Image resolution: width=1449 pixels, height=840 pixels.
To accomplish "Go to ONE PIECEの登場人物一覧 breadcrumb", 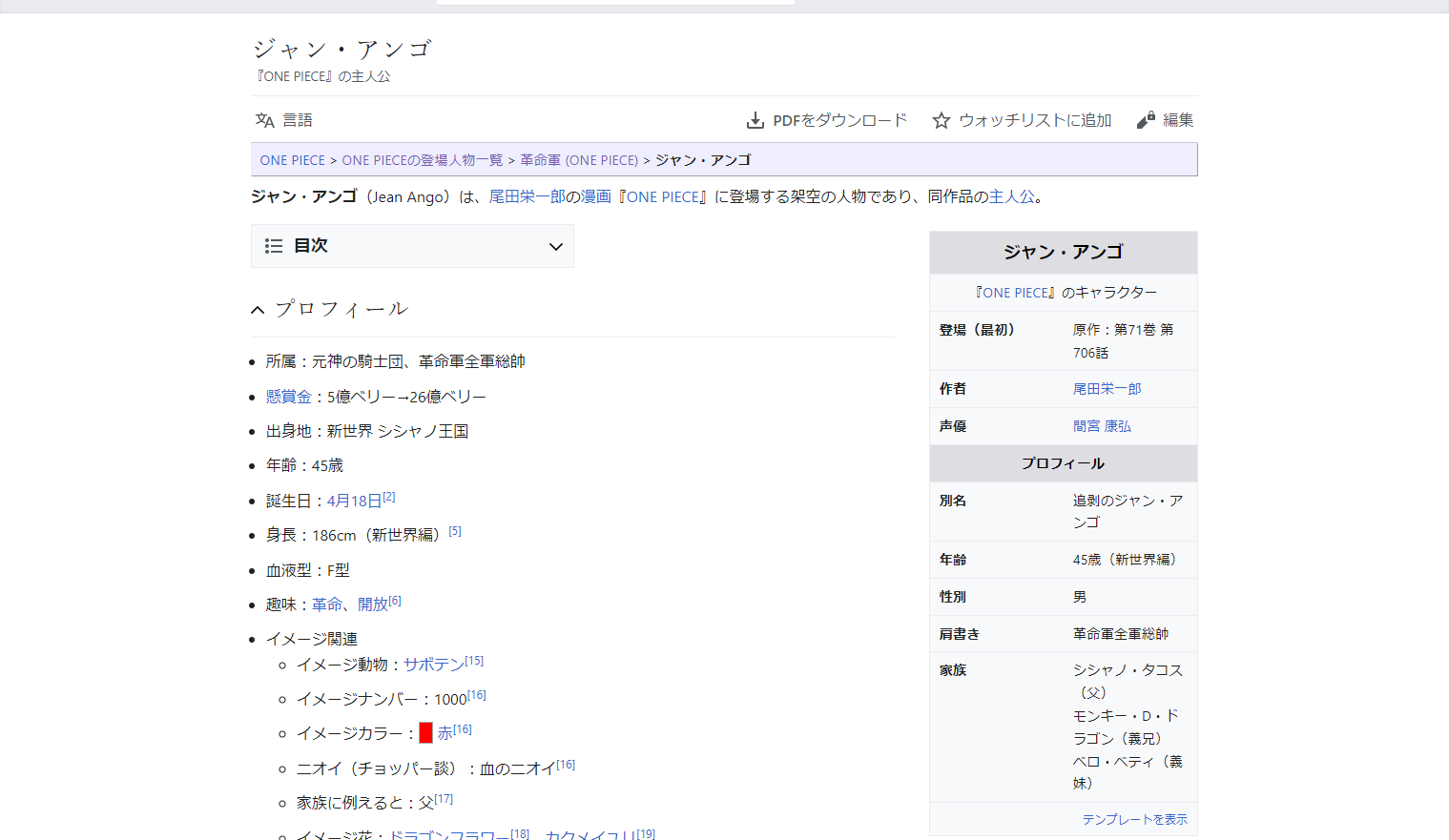I will click(x=422, y=160).
